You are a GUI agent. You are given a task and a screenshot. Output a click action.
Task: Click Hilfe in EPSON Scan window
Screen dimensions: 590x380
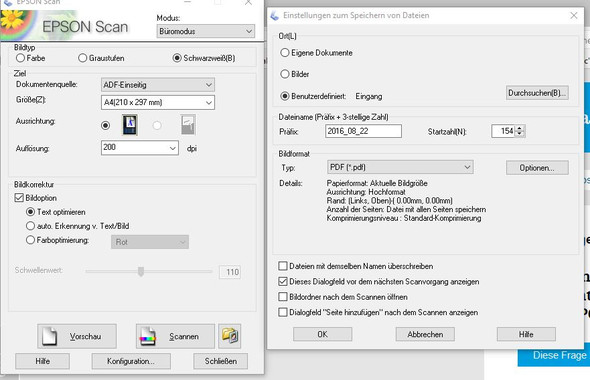[43, 361]
